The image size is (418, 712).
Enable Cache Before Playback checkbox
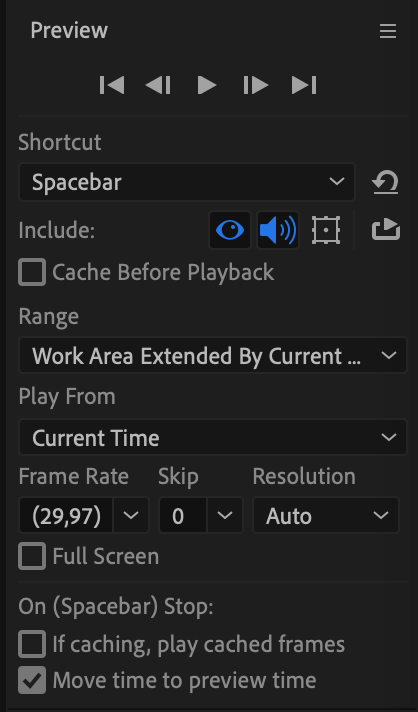(x=32, y=272)
